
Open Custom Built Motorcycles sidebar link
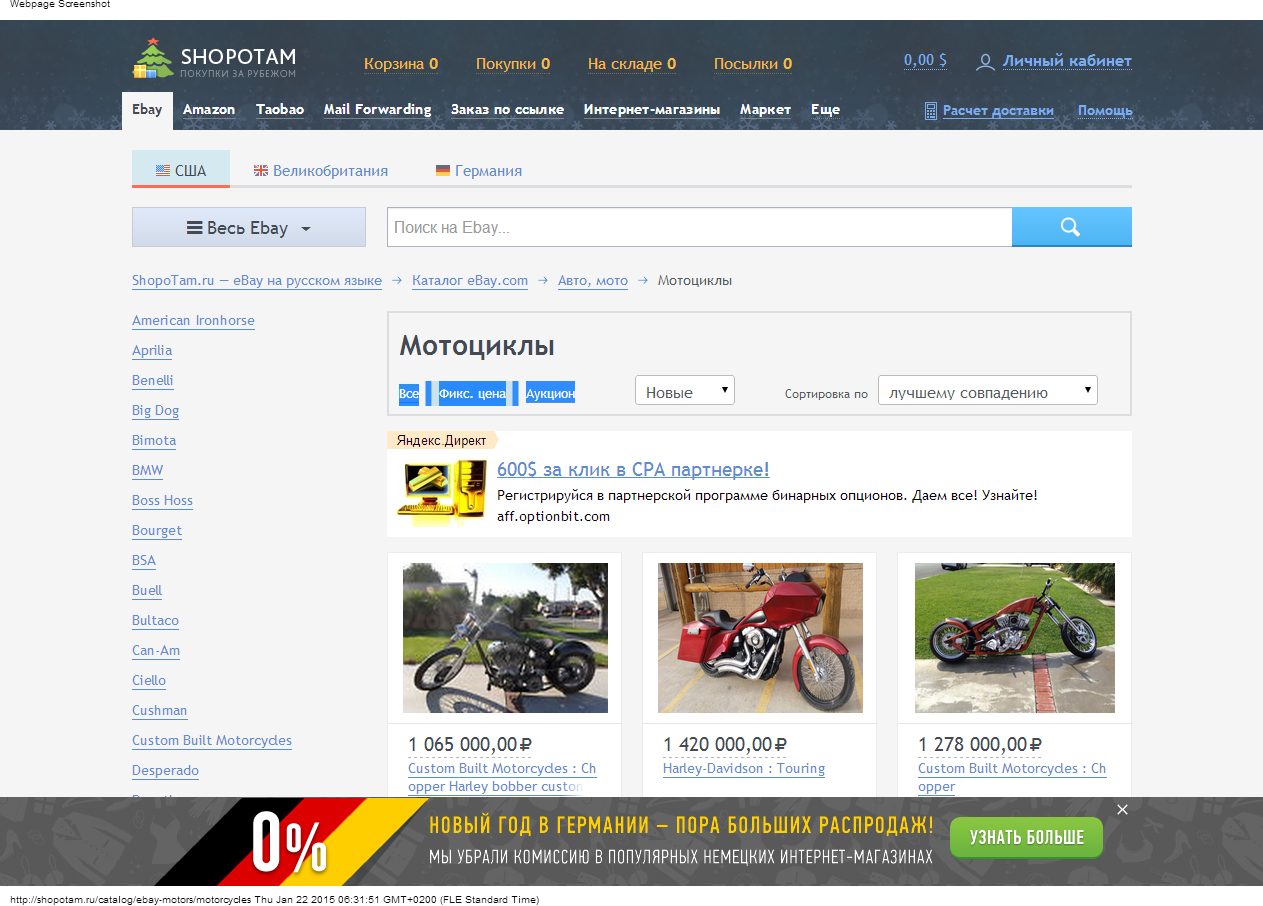[x=212, y=741]
